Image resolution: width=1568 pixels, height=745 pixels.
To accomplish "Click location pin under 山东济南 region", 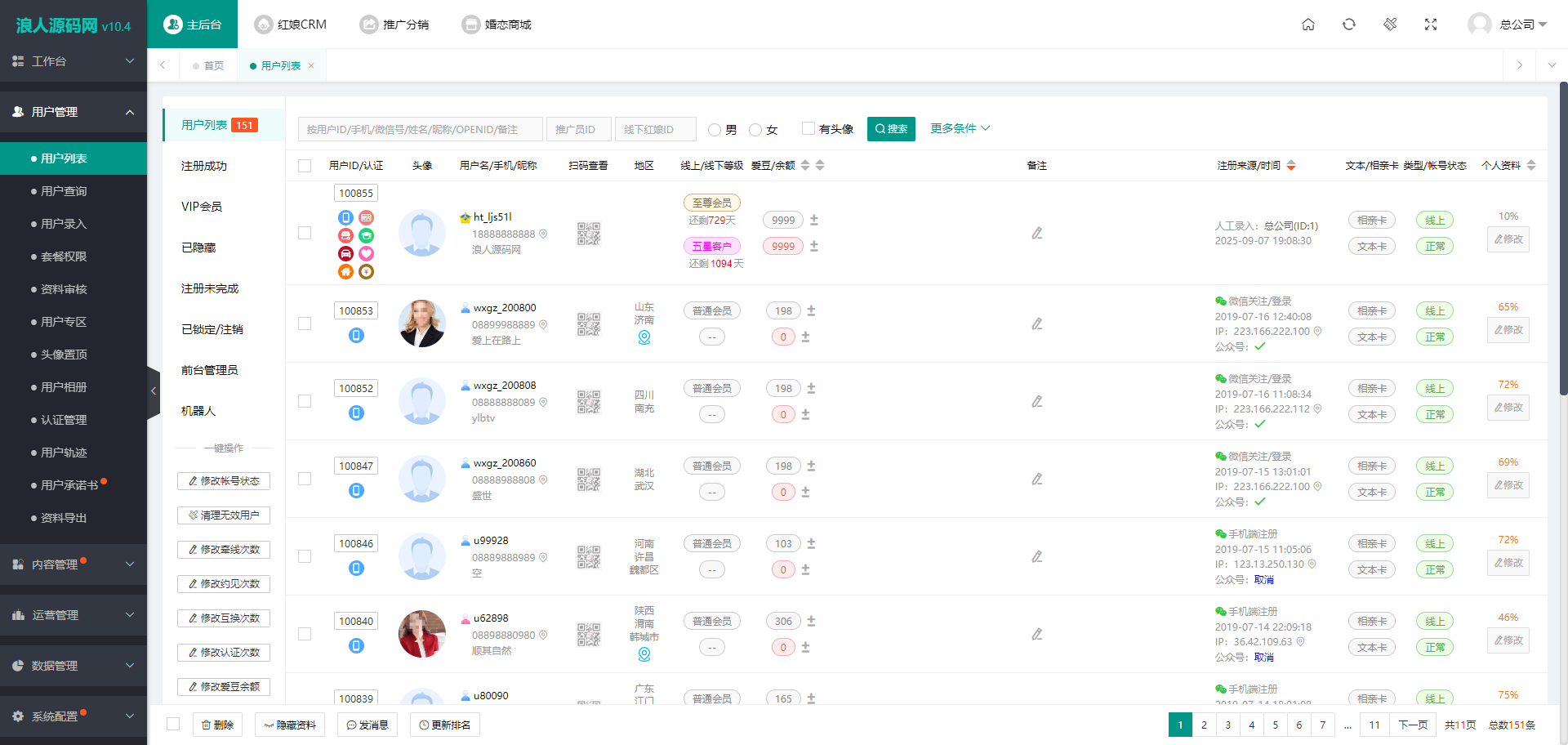I will pos(644,338).
